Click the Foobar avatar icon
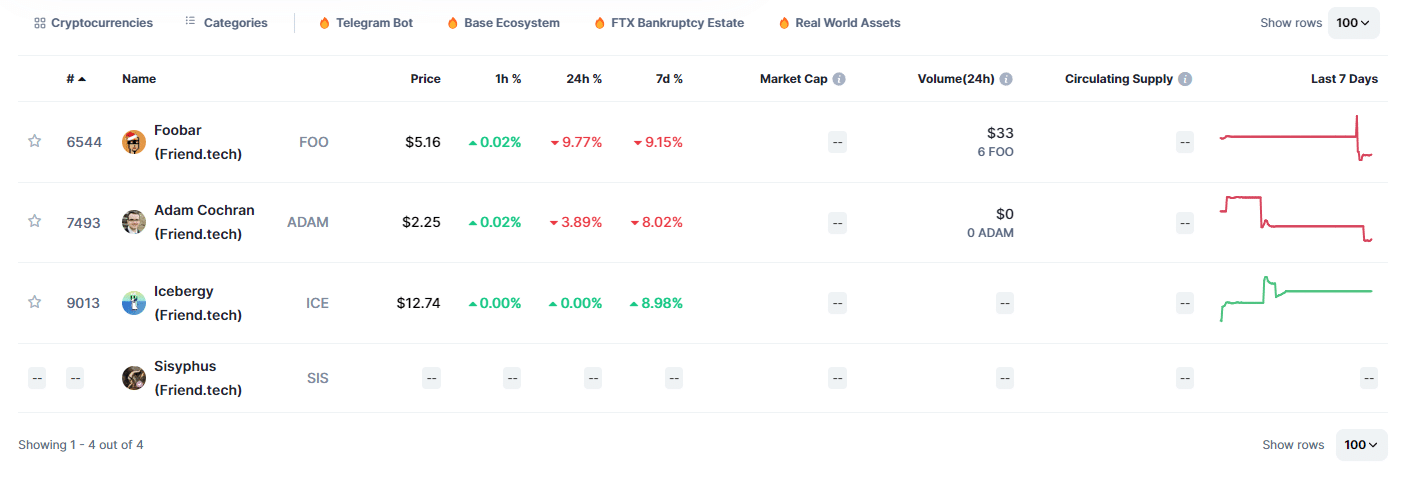1427x479 pixels. coord(134,142)
